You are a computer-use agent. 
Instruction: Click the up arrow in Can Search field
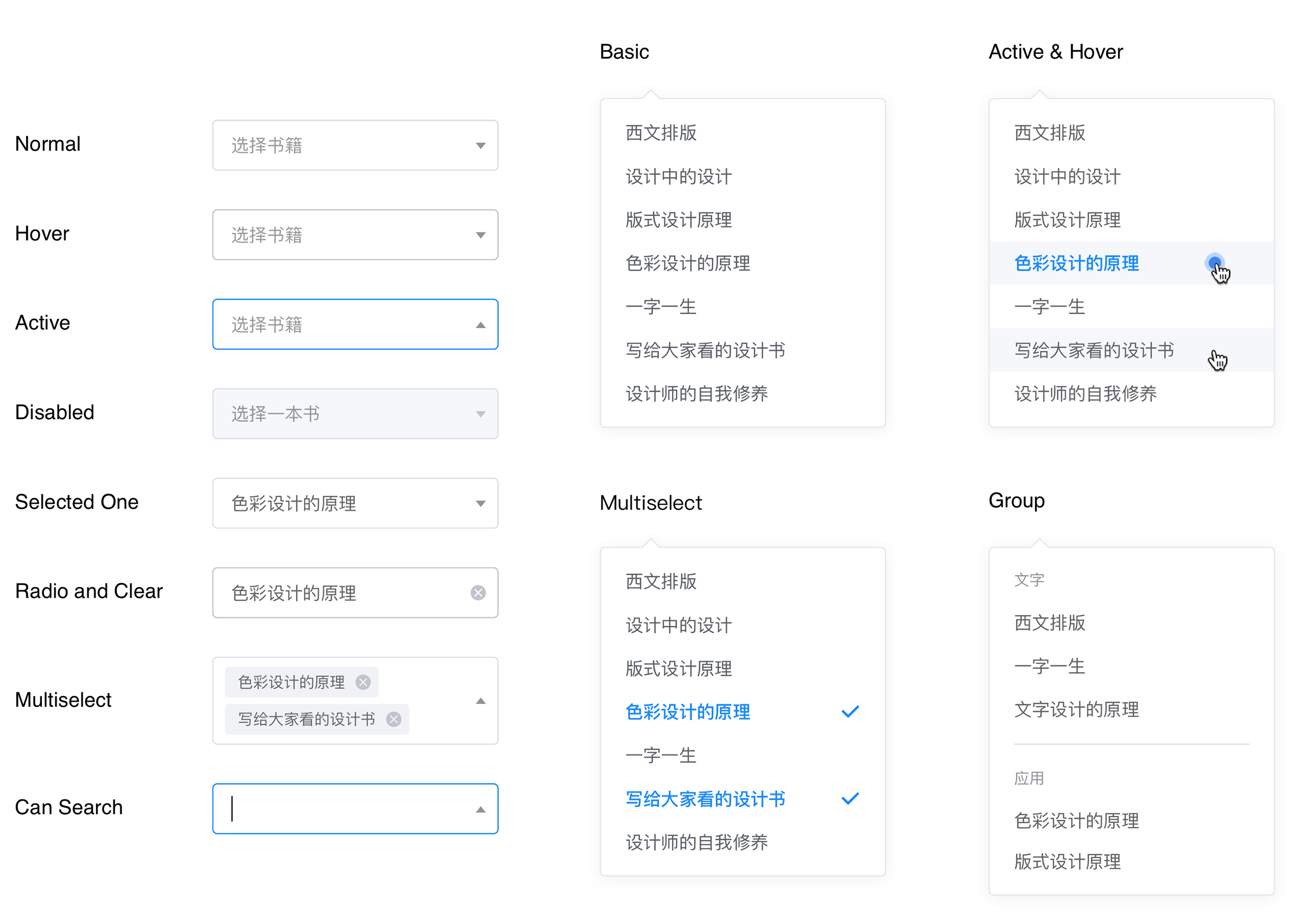[x=481, y=809]
